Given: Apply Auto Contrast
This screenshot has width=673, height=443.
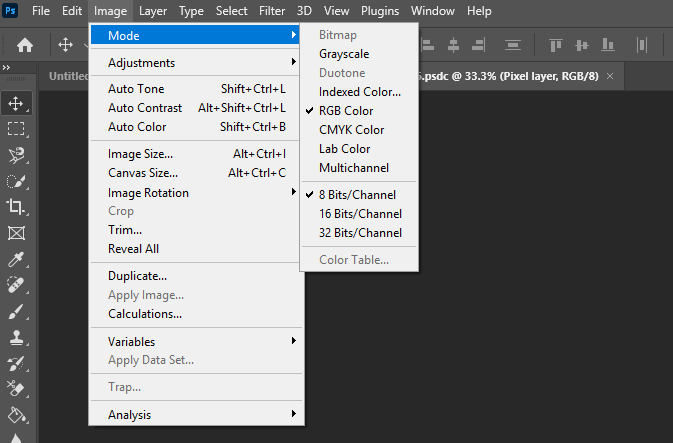Looking at the screenshot, I should coord(194,108).
